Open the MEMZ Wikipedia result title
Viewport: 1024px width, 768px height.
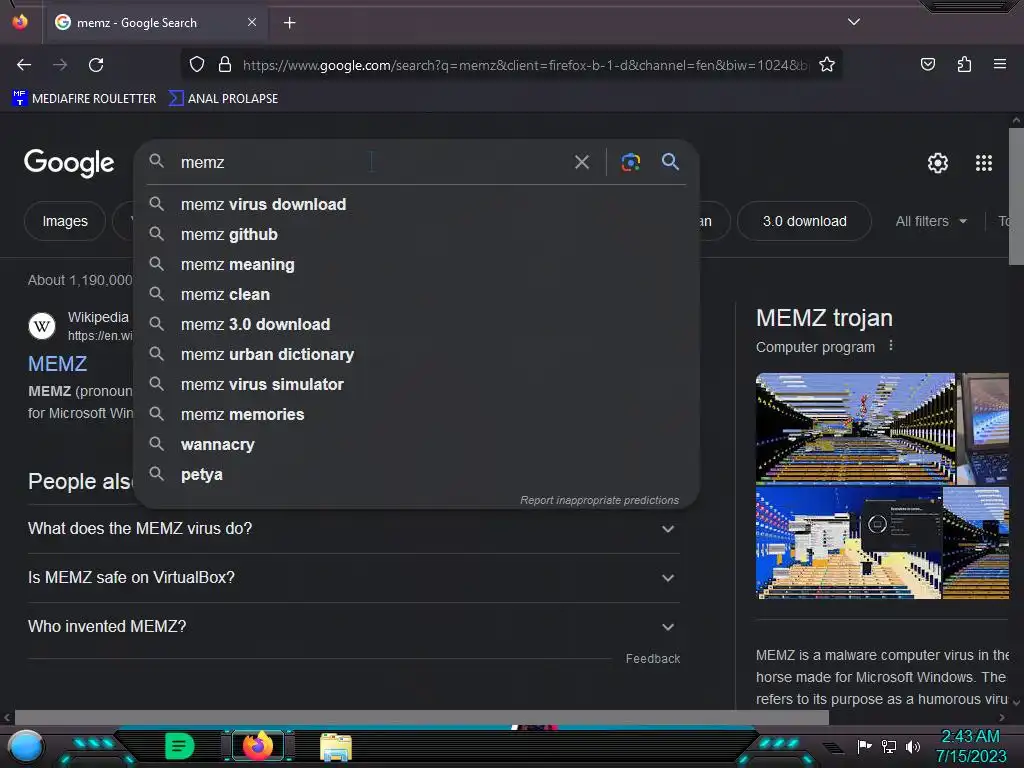point(57,364)
